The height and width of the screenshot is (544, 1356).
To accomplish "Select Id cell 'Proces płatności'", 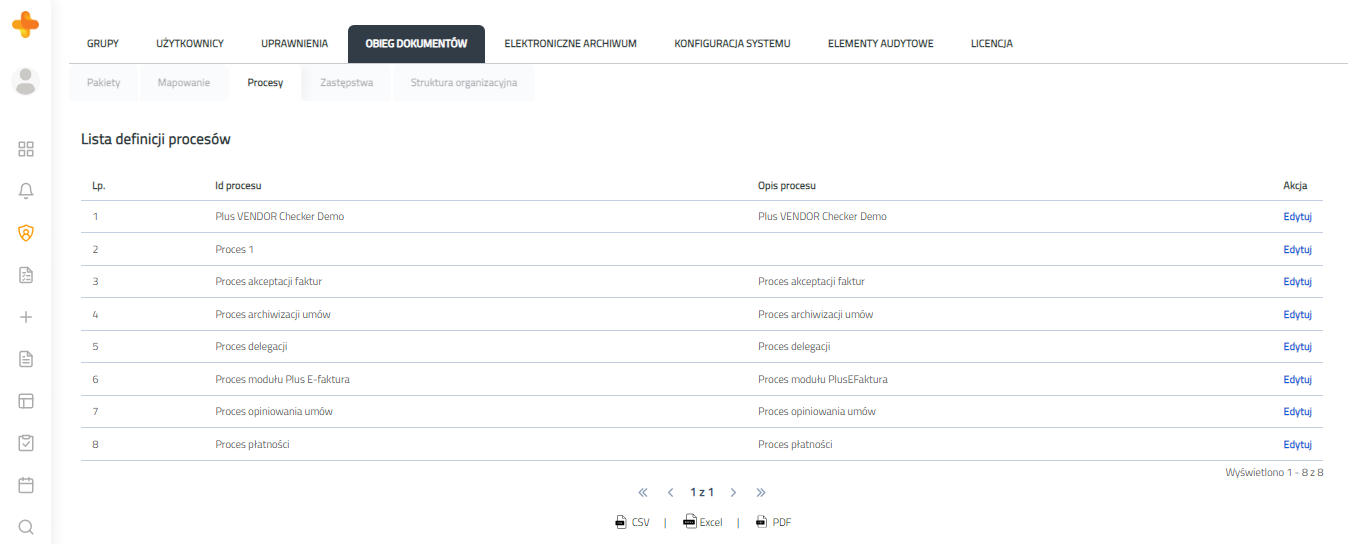I will click(252, 444).
